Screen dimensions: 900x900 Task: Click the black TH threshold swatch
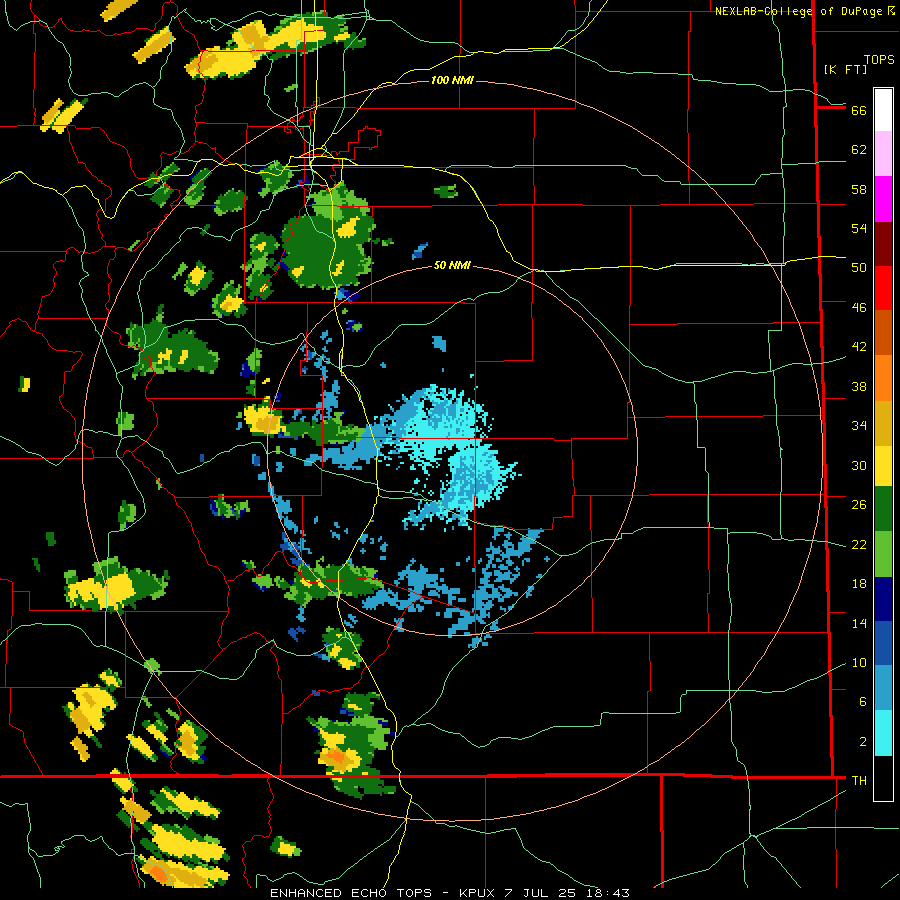[883, 778]
